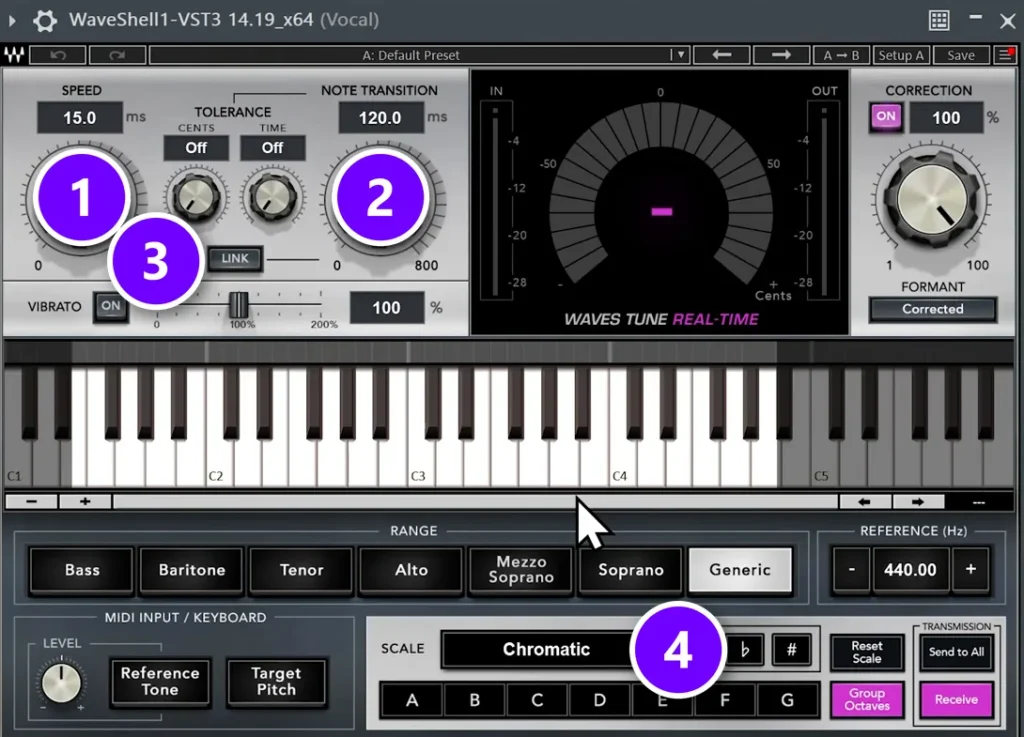Image resolution: width=1024 pixels, height=737 pixels.
Task: Select root note B
Action: tap(475, 700)
